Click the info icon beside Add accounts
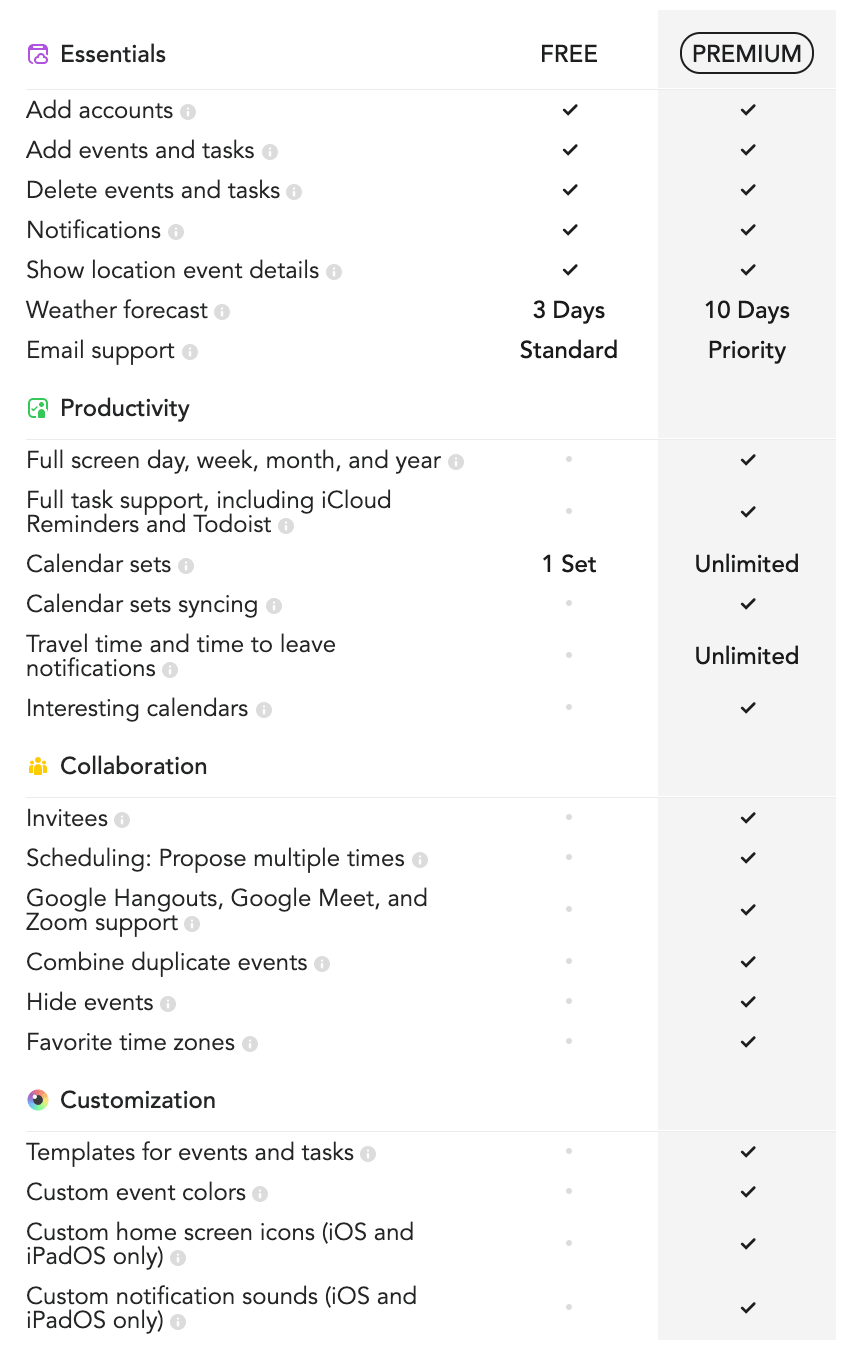The width and height of the screenshot is (846, 1350). [188, 111]
